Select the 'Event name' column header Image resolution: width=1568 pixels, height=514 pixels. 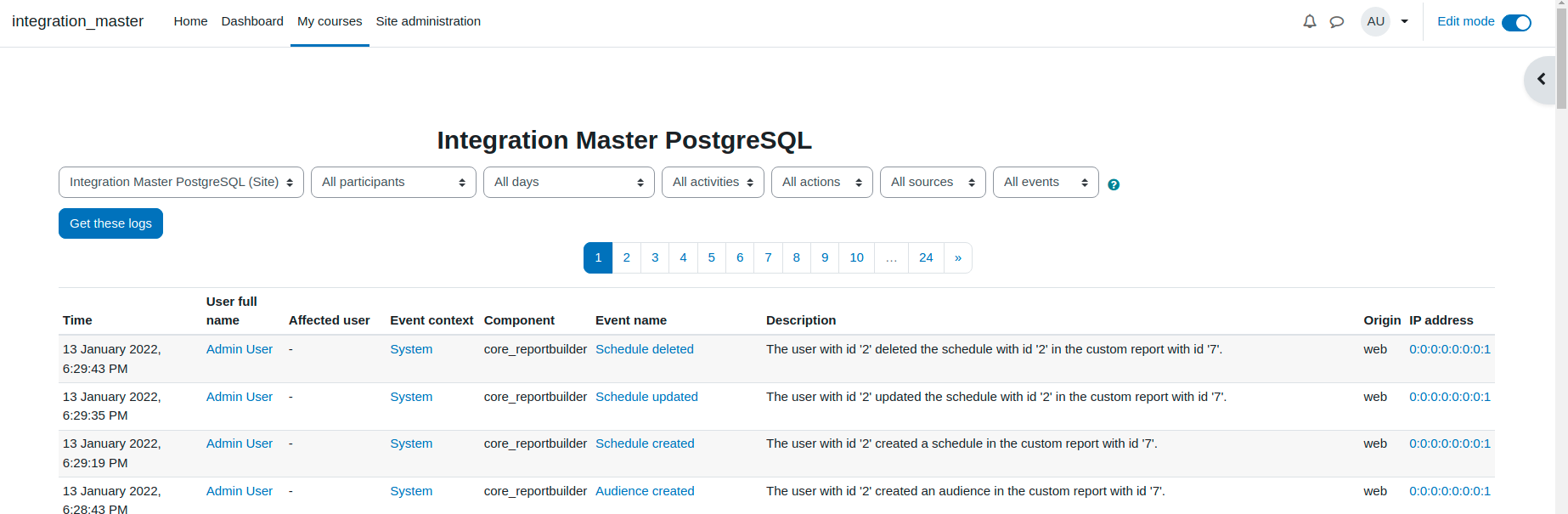631,320
